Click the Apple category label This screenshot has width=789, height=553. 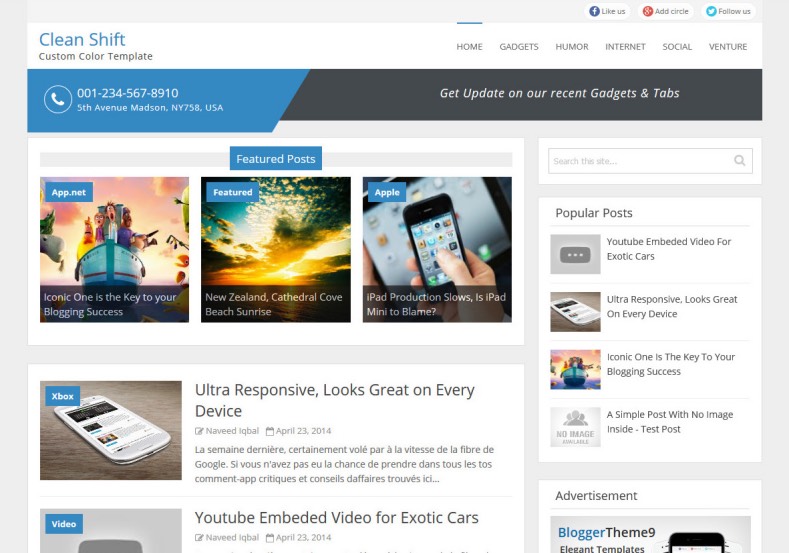click(387, 192)
